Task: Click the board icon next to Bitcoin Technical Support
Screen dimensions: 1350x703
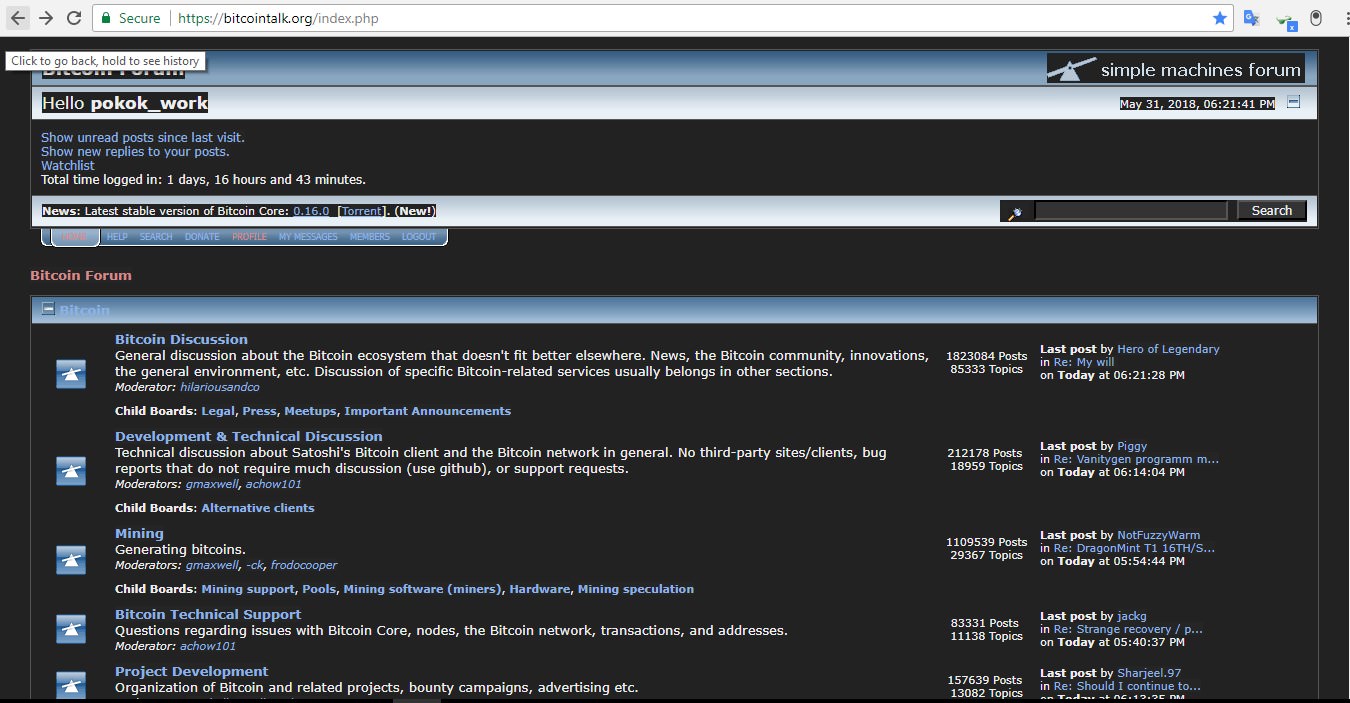Action: tap(70, 628)
